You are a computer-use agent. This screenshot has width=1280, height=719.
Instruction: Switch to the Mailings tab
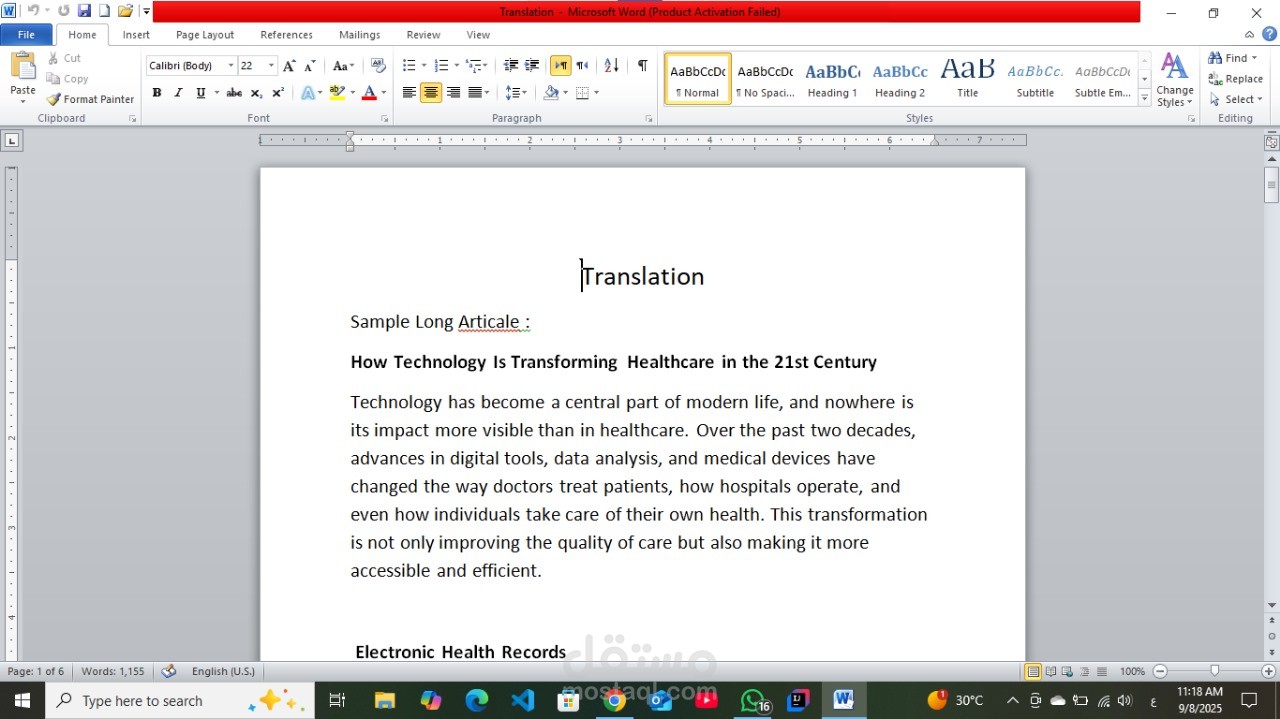tap(359, 34)
